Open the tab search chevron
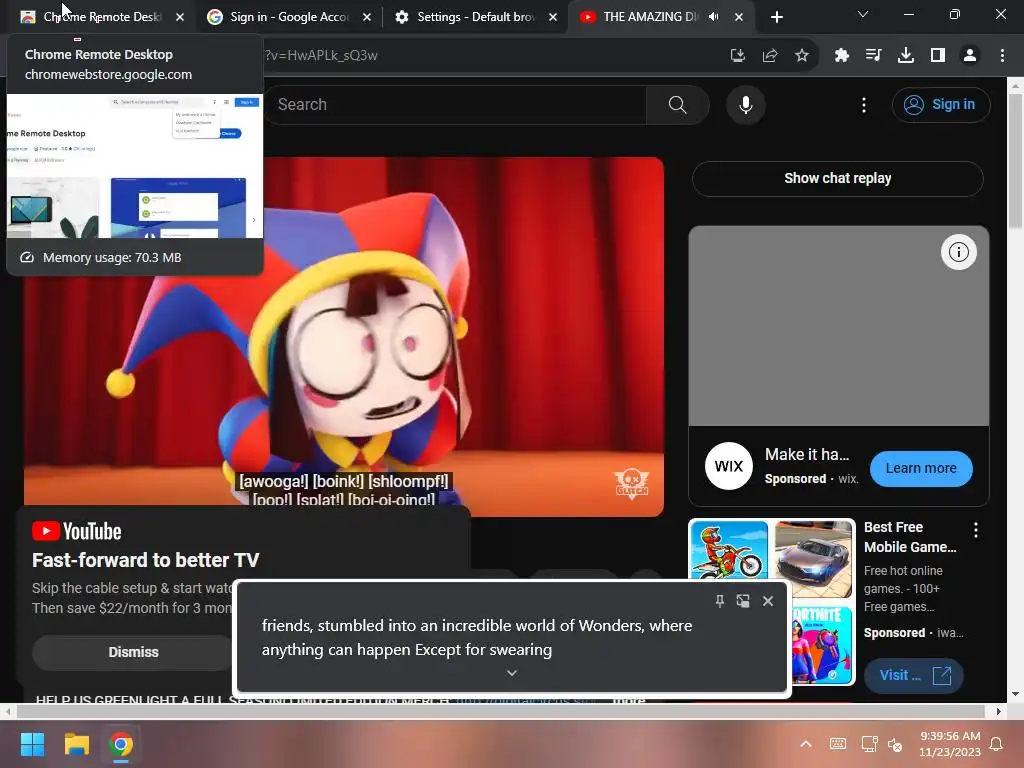The image size is (1024, 768). pyautogui.click(x=863, y=14)
